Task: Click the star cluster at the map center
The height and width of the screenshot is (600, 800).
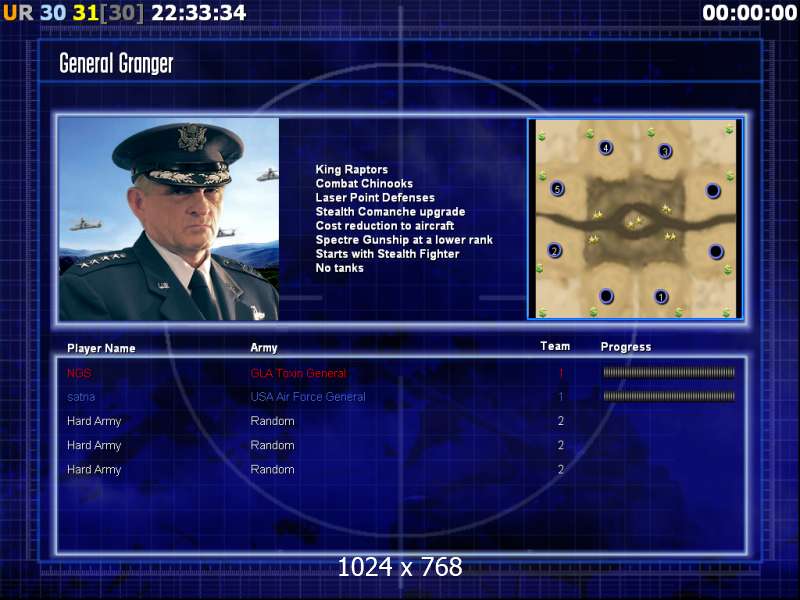Action: coord(635,222)
